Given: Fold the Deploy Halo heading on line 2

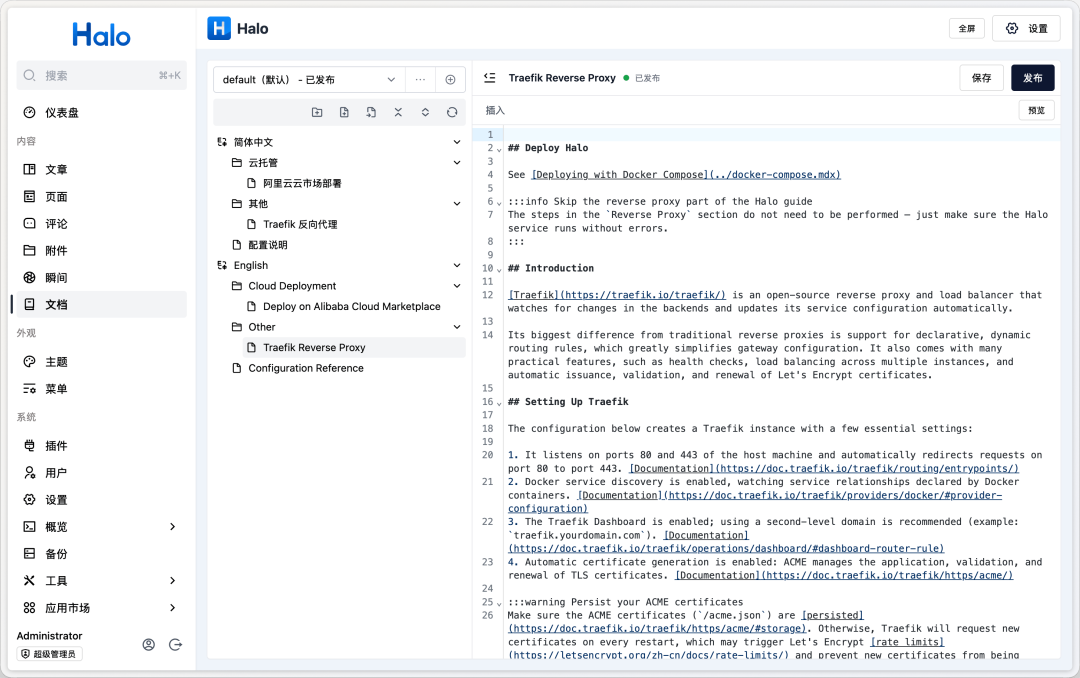Looking at the screenshot, I should tap(499, 149).
